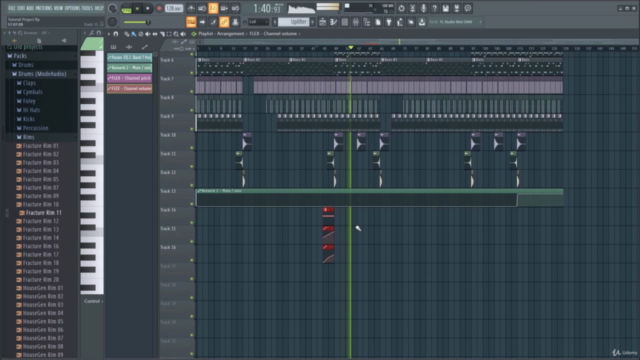Toggle the highlighted typing keyboard to piano button
Screen dimensions: 640x360
click(191, 22)
